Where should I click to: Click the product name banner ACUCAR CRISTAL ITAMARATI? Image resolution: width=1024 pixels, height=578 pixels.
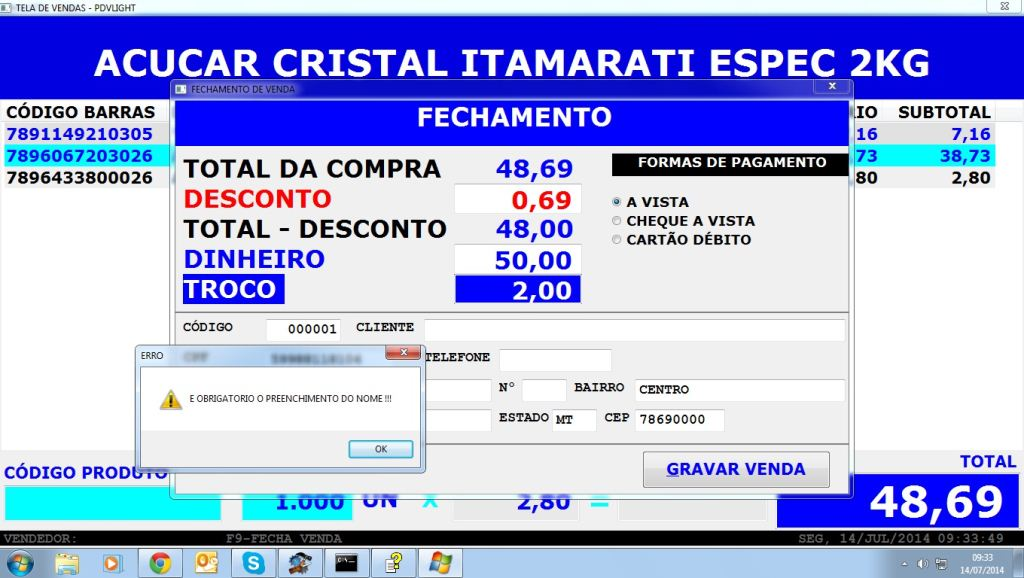511,63
